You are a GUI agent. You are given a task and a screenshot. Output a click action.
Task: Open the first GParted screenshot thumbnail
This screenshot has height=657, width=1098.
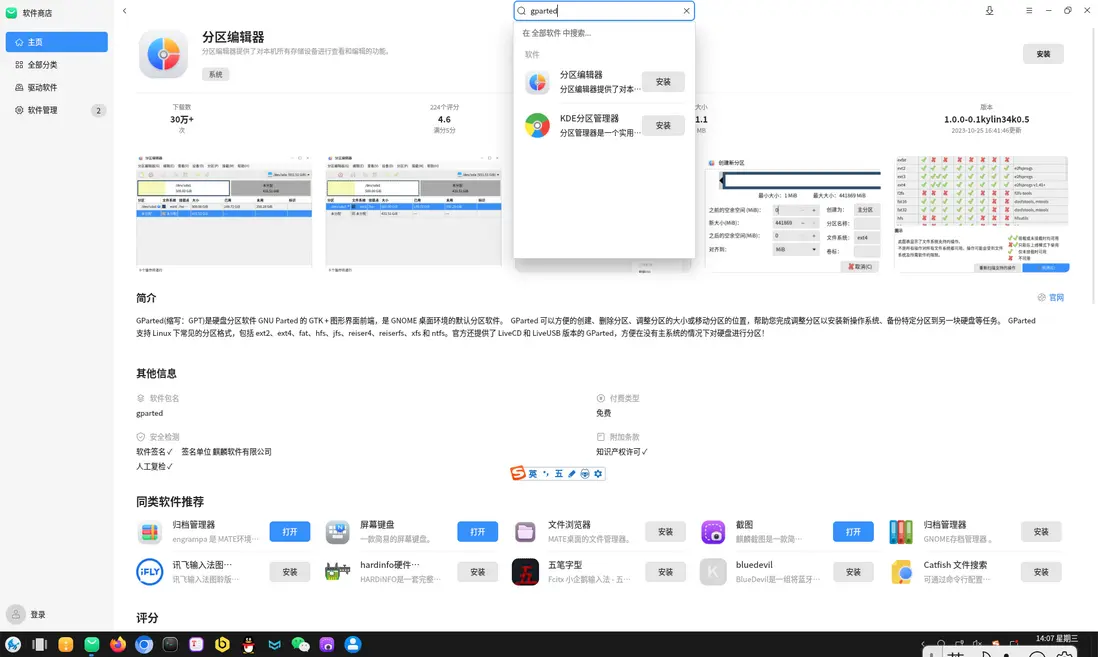click(224, 213)
